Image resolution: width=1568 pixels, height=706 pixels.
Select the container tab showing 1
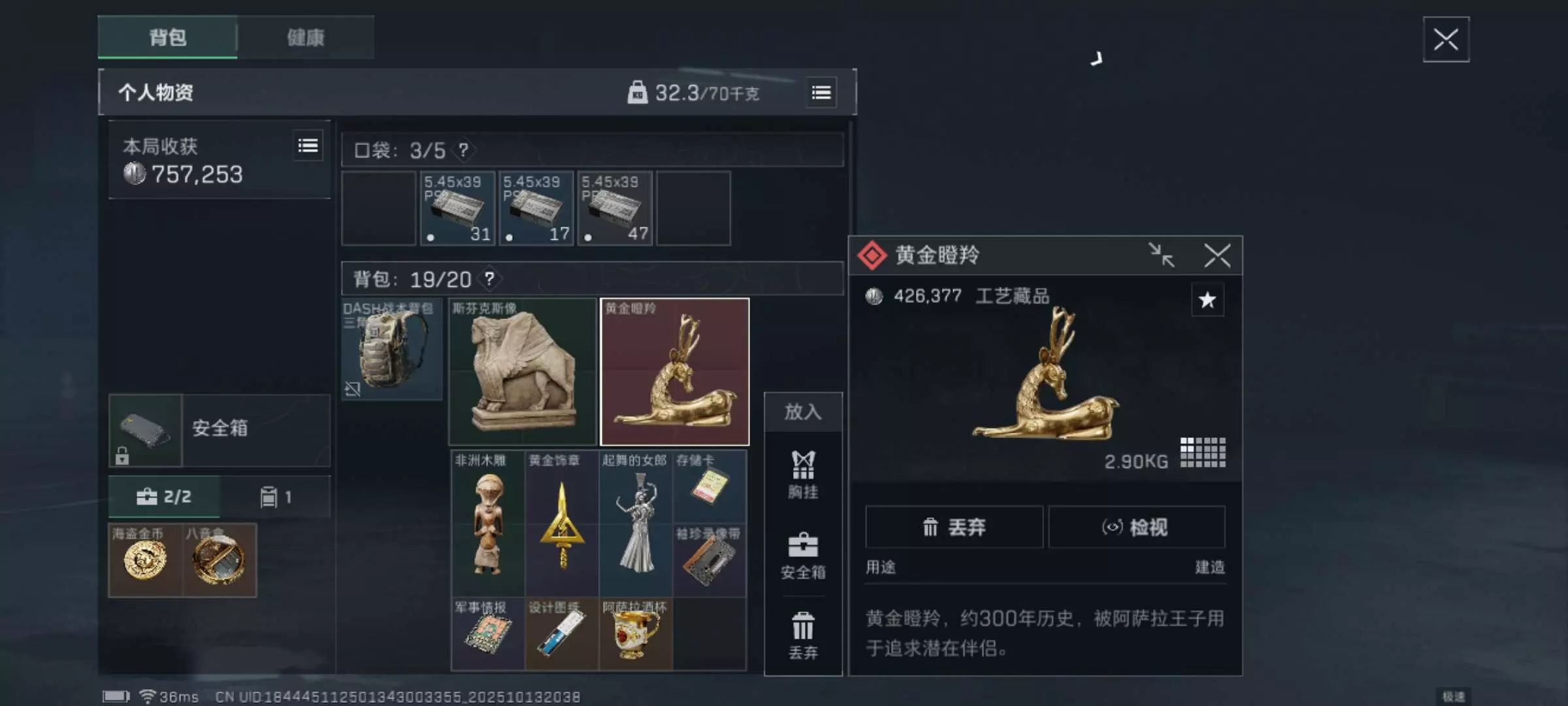(275, 497)
